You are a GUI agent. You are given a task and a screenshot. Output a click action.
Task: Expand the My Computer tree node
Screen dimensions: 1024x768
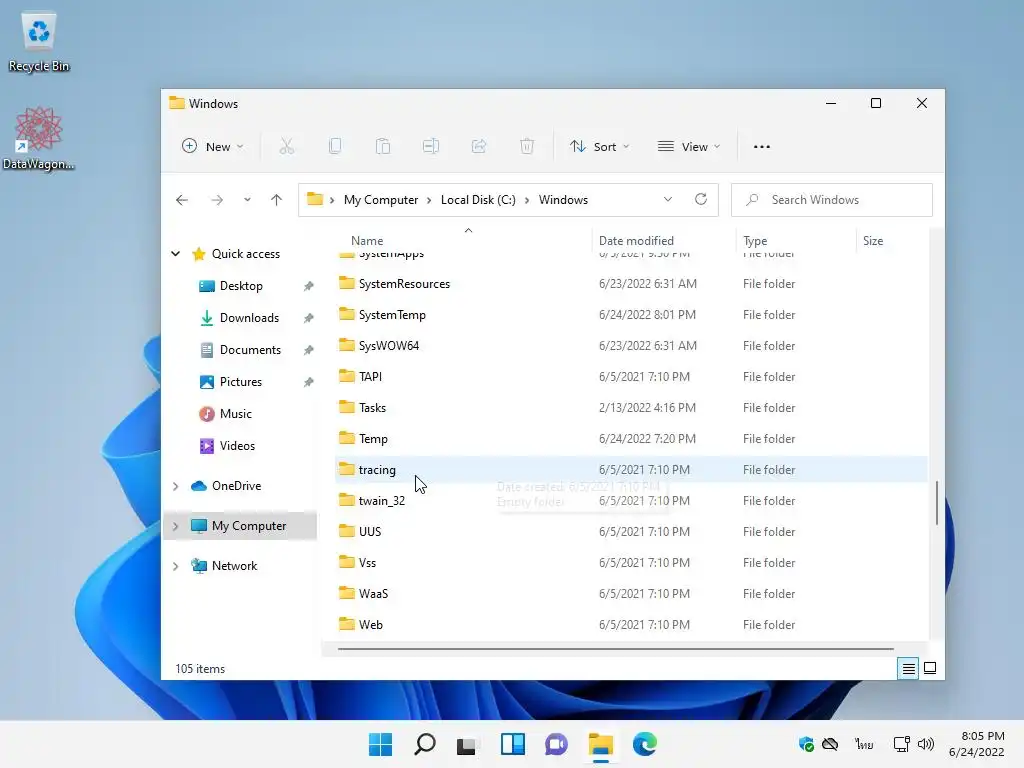pos(176,526)
